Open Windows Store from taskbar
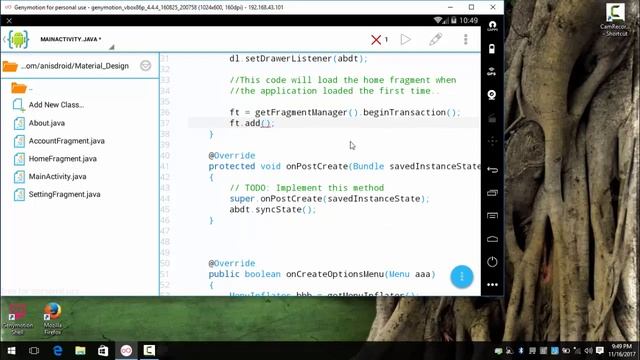 (103, 351)
